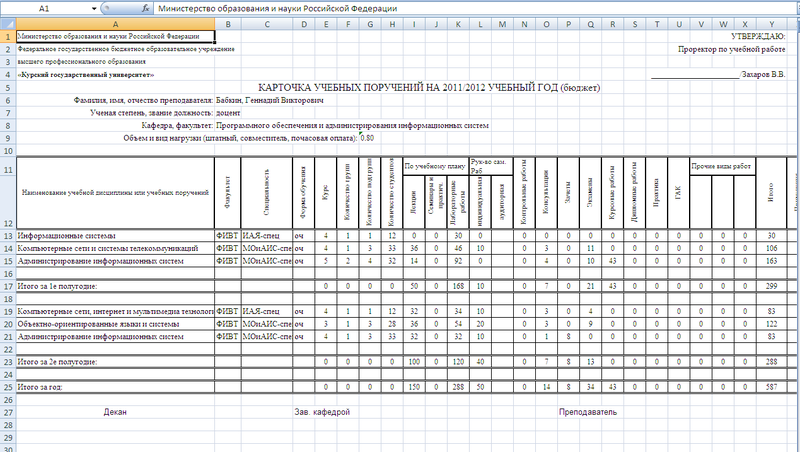Screen dimensions: 800x452
Task: Click the Факультет header cell
Action: point(228,193)
